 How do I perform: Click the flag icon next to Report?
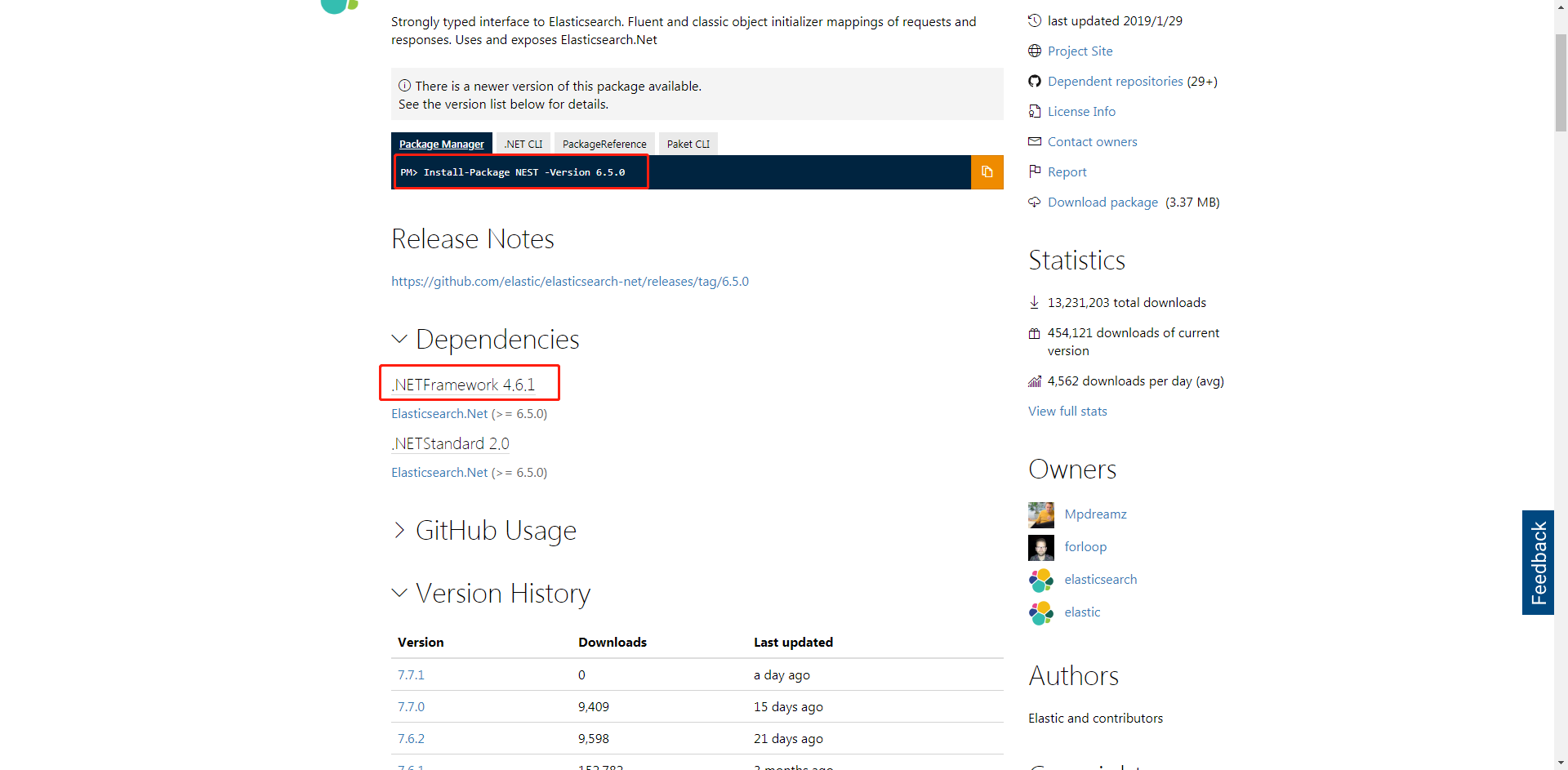tap(1035, 171)
